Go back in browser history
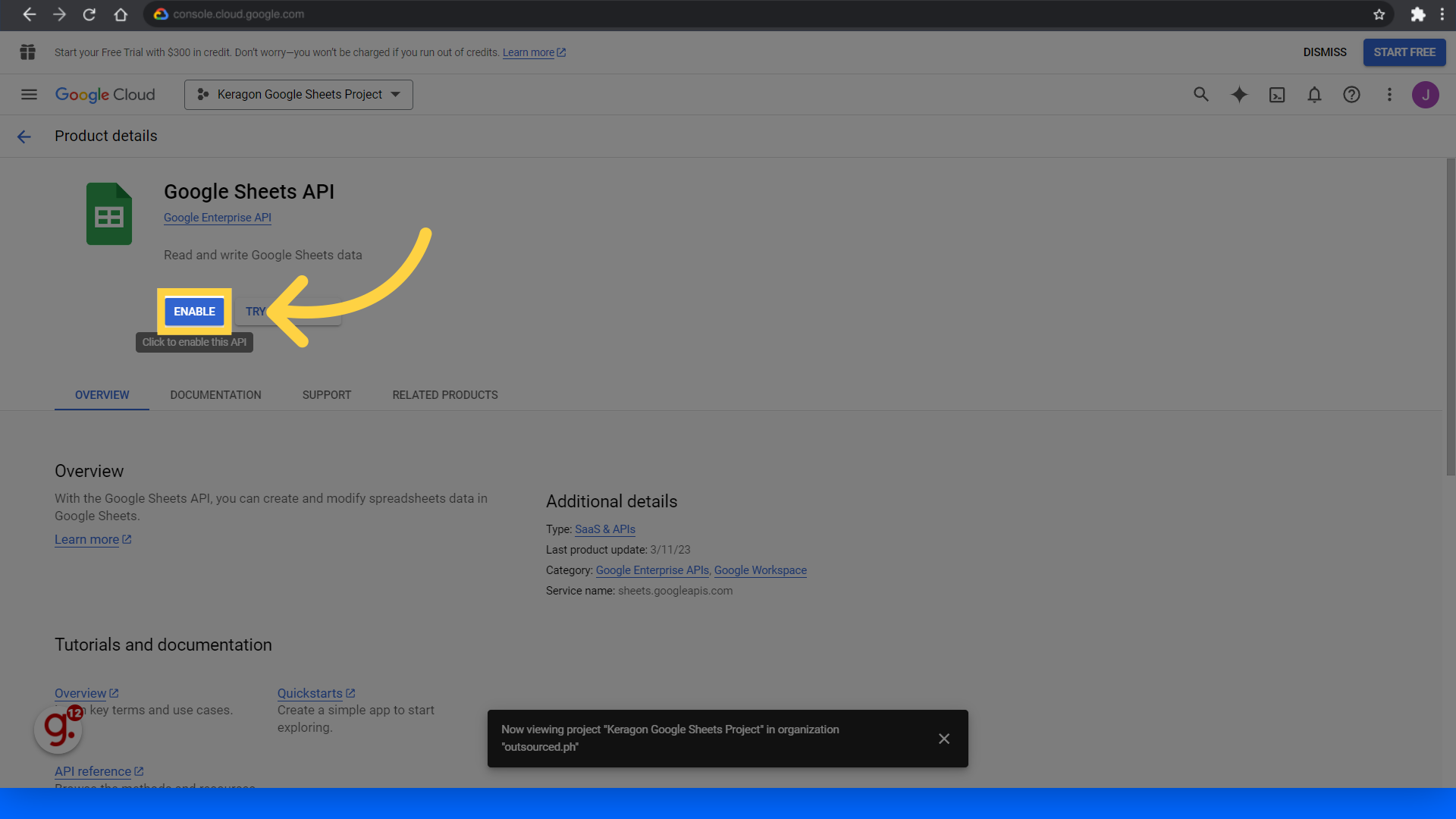1456x819 pixels. tap(29, 14)
